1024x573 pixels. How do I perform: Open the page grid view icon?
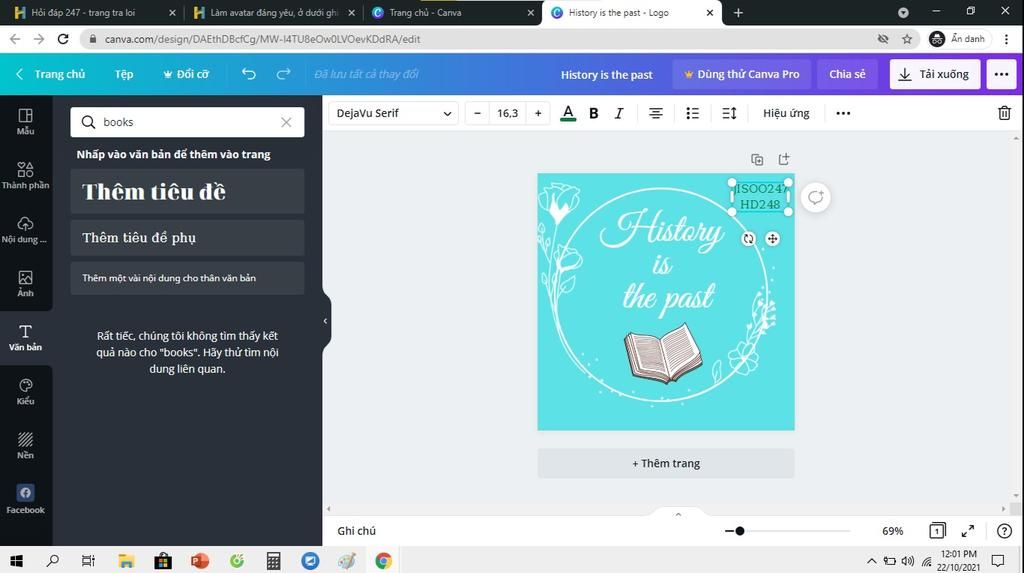click(x=937, y=531)
